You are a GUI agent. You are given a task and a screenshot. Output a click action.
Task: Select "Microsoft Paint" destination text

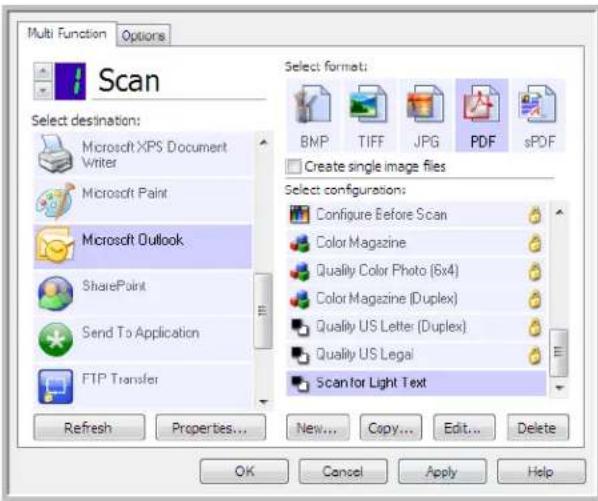(x=125, y=193)
